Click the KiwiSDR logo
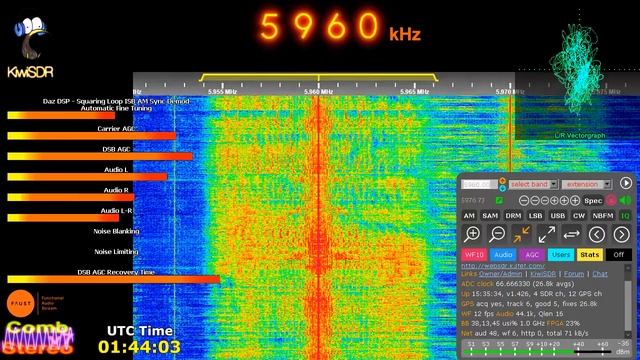 tap(31, 48)
